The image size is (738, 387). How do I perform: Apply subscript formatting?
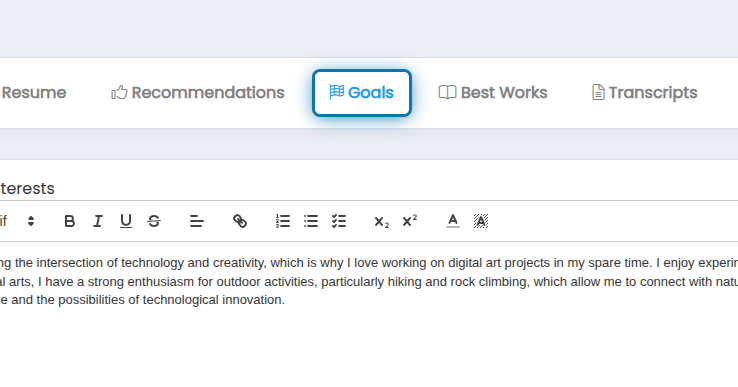point(381,221)
